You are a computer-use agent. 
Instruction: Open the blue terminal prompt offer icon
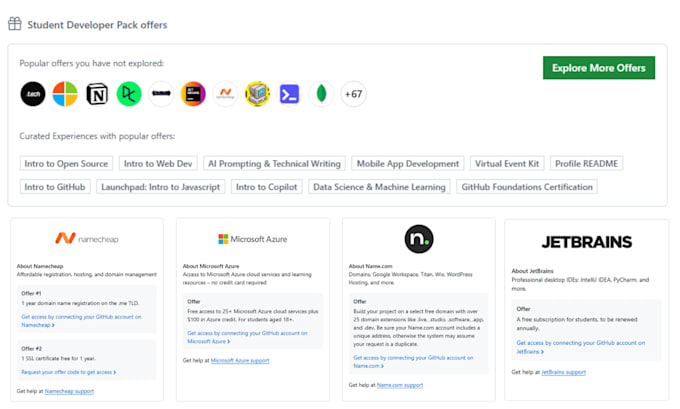pos(290,94)
